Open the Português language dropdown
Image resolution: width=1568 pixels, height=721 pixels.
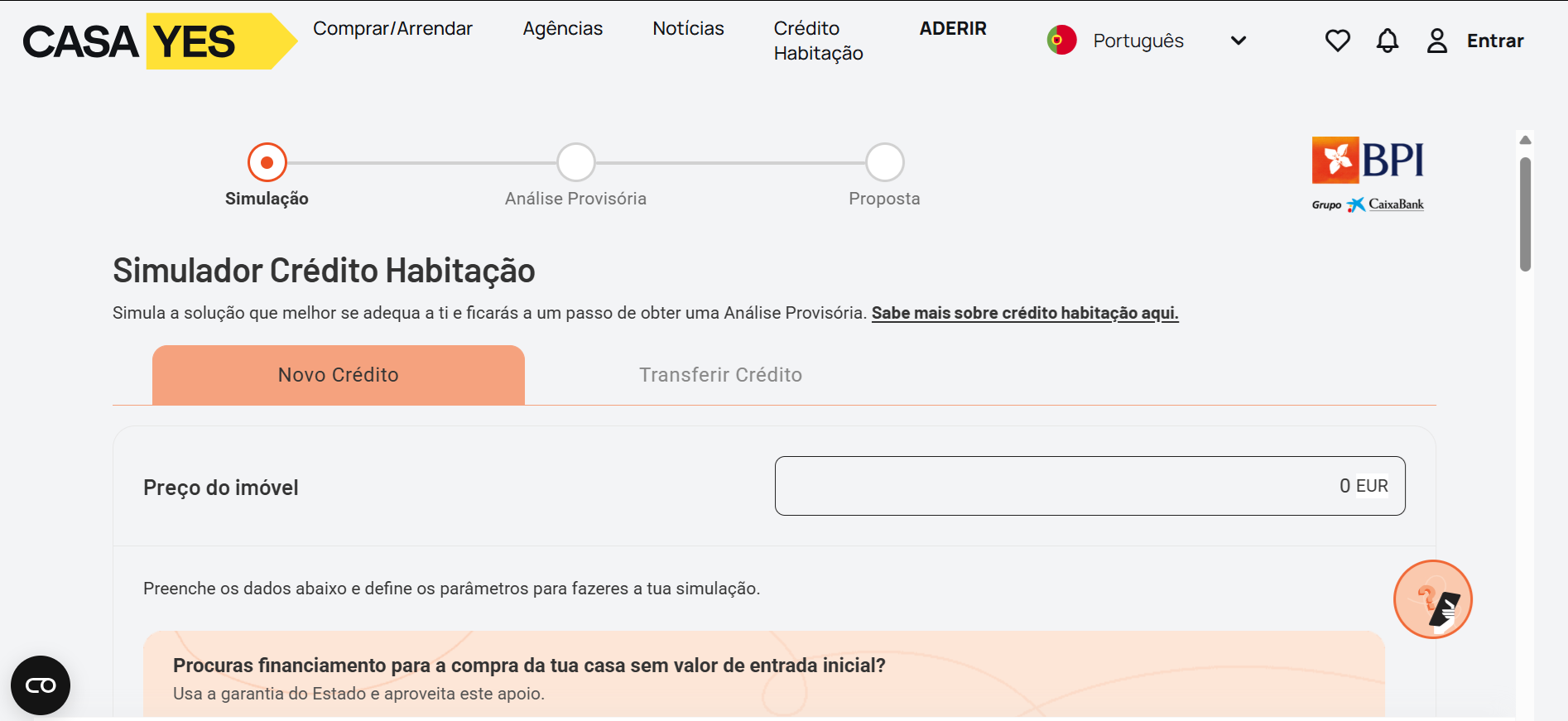click(1138, 41)
